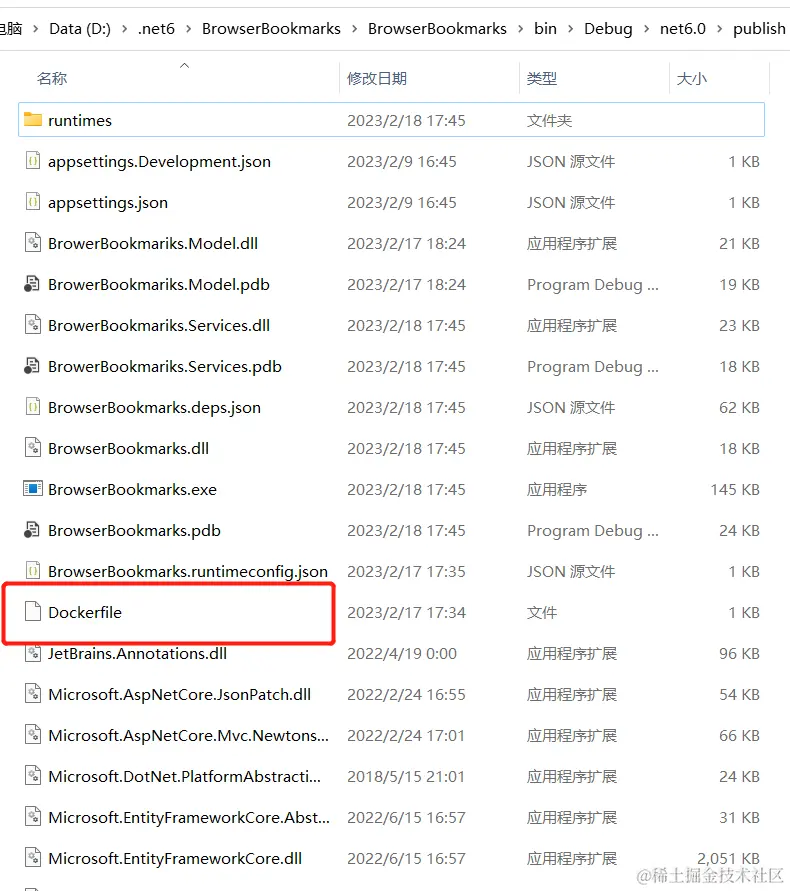Toggle sort arrow above the 名称 column

(x=184, y=66)
